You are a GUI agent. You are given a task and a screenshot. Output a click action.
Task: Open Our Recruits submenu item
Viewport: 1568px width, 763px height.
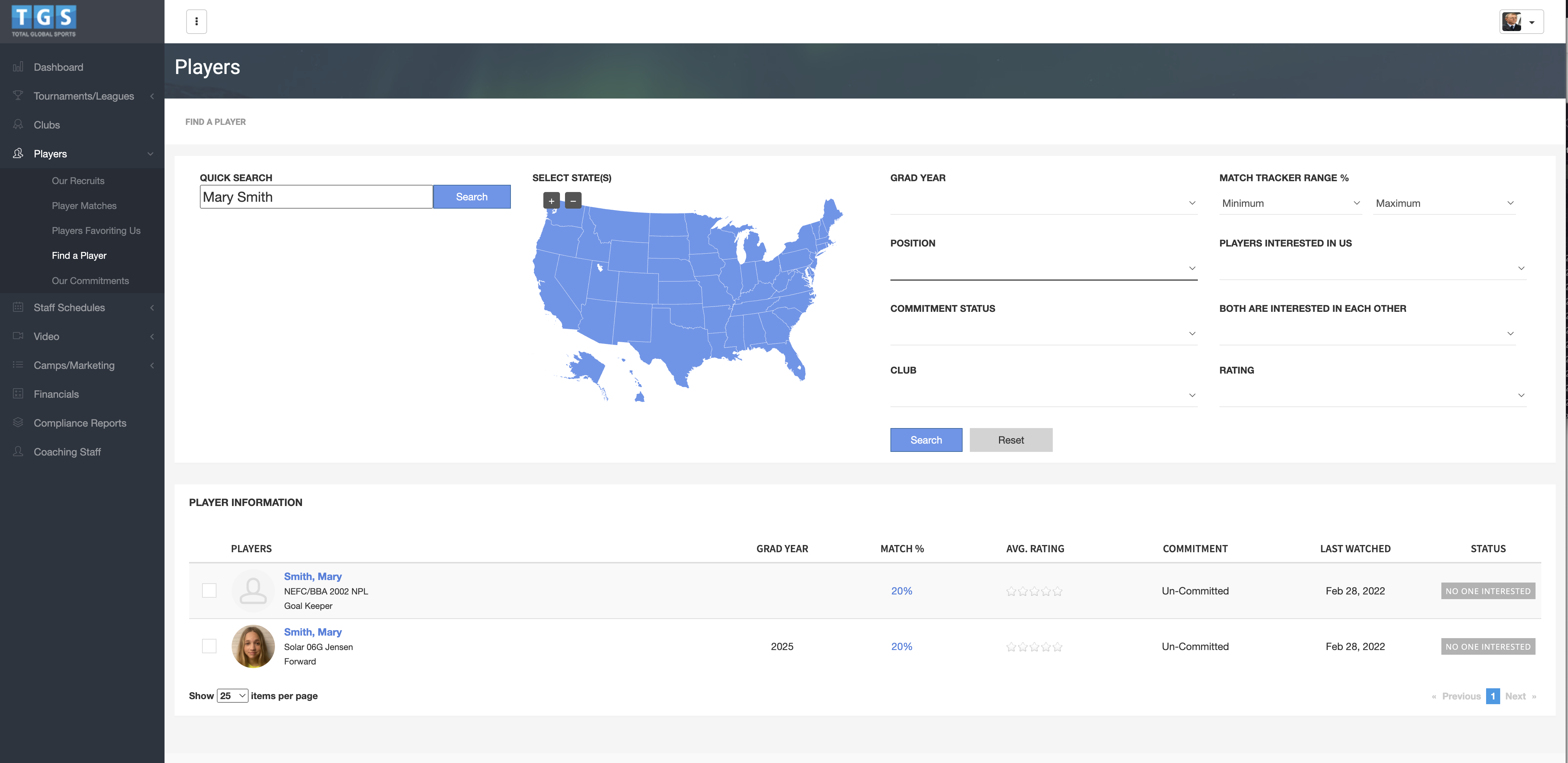coord(78,181)
